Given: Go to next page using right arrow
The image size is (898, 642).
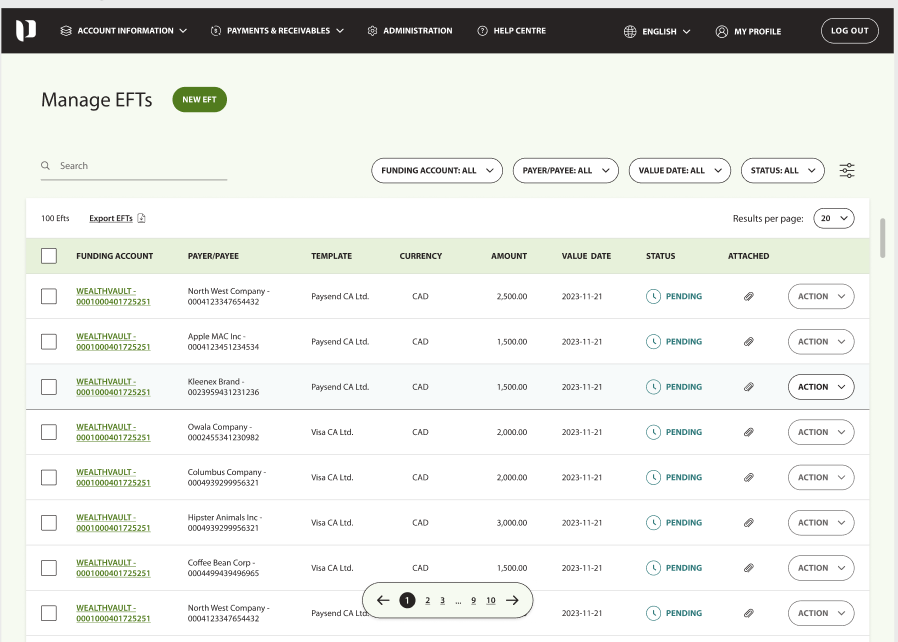Looking at the screenshot, I should click(512, 600).
